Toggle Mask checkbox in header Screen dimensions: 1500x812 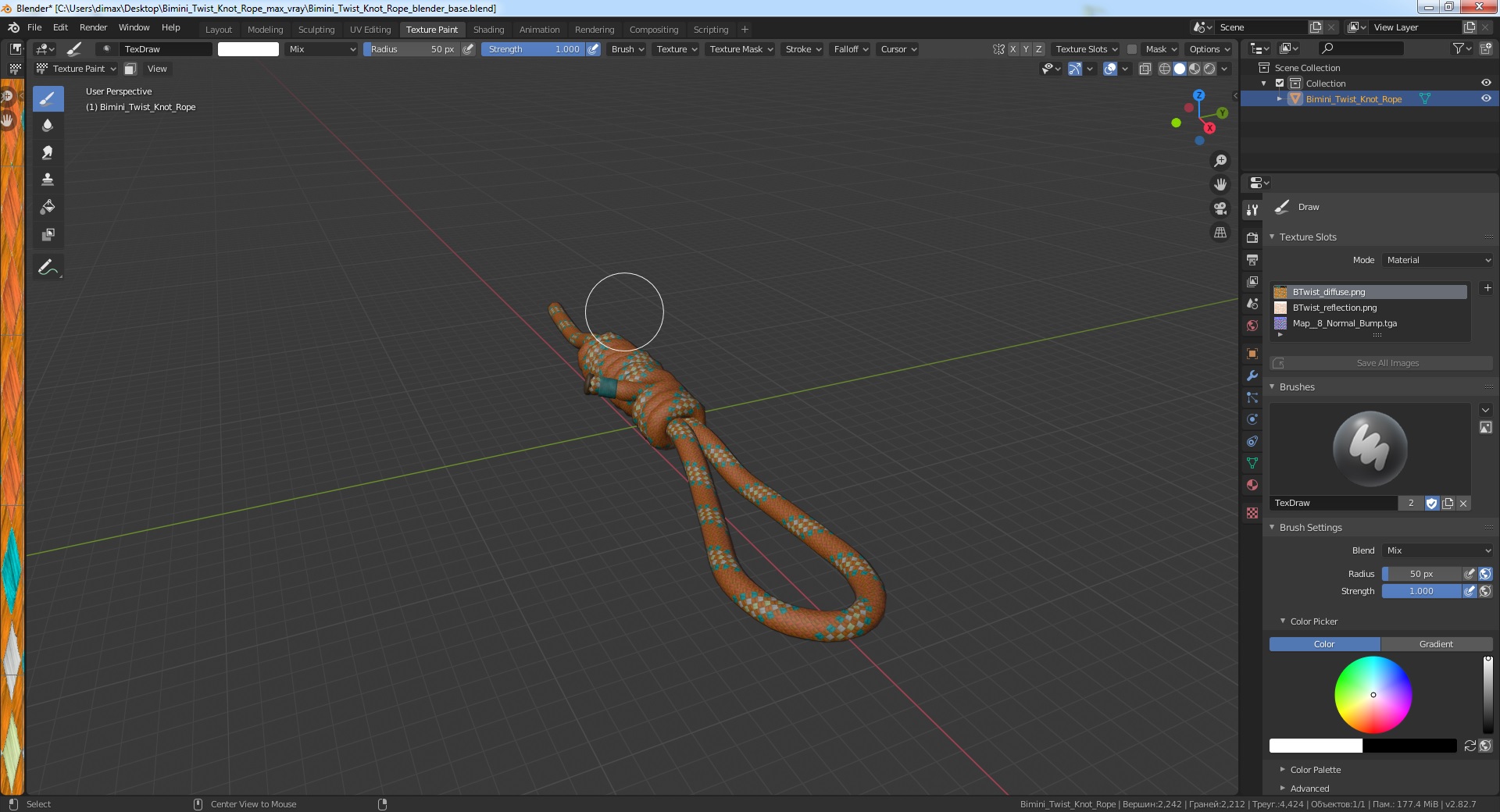[1132, 49]
